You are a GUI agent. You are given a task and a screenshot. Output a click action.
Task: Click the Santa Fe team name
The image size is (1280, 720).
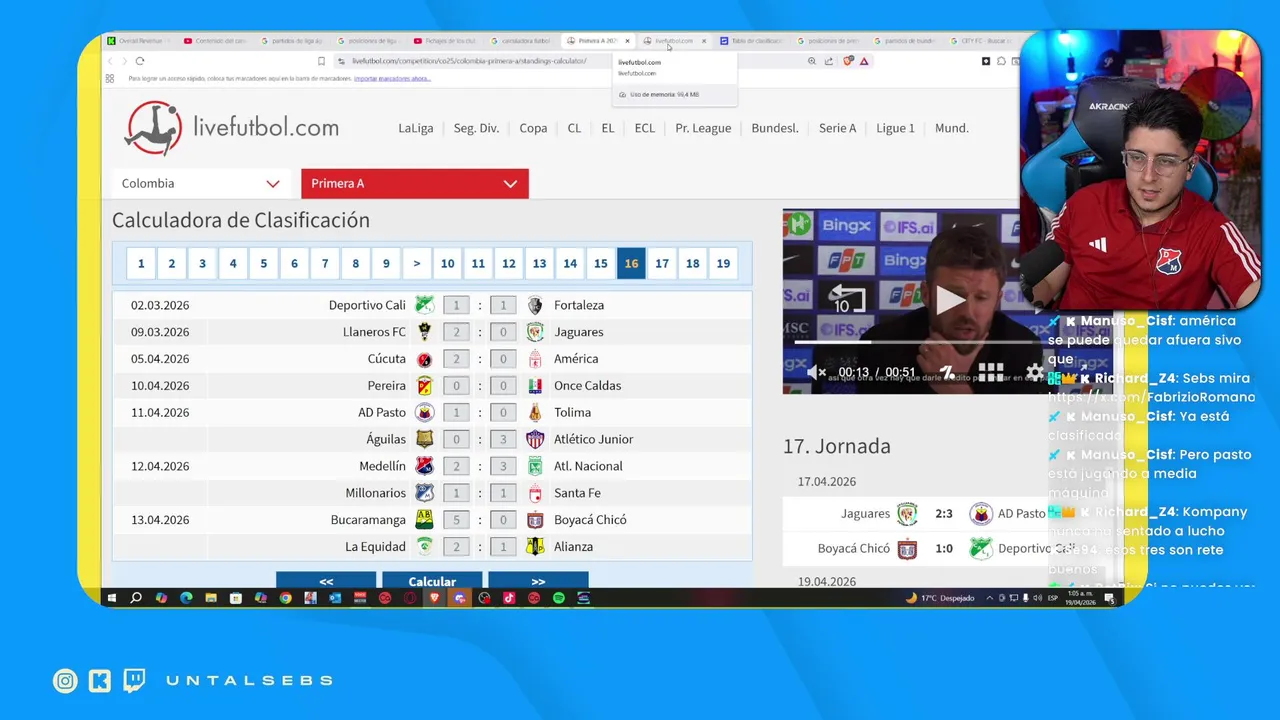click(577, 493)
